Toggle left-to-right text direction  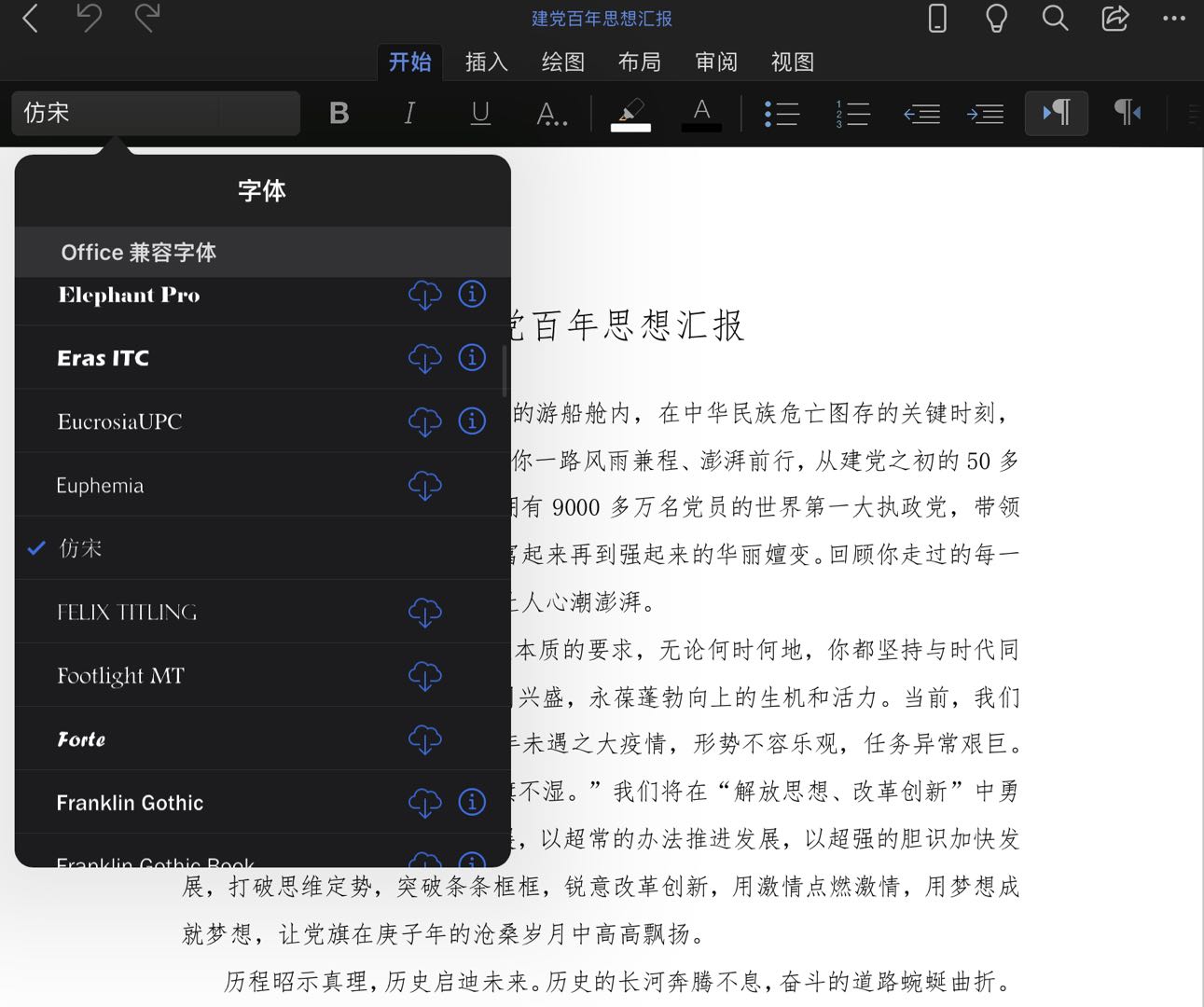tap(1057, 113)
